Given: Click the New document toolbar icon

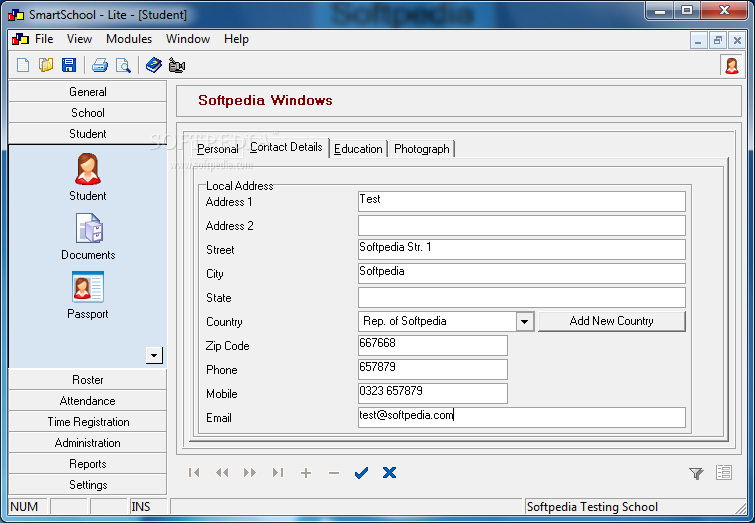Looking at the screenshot, I should (x=23, y=65).
